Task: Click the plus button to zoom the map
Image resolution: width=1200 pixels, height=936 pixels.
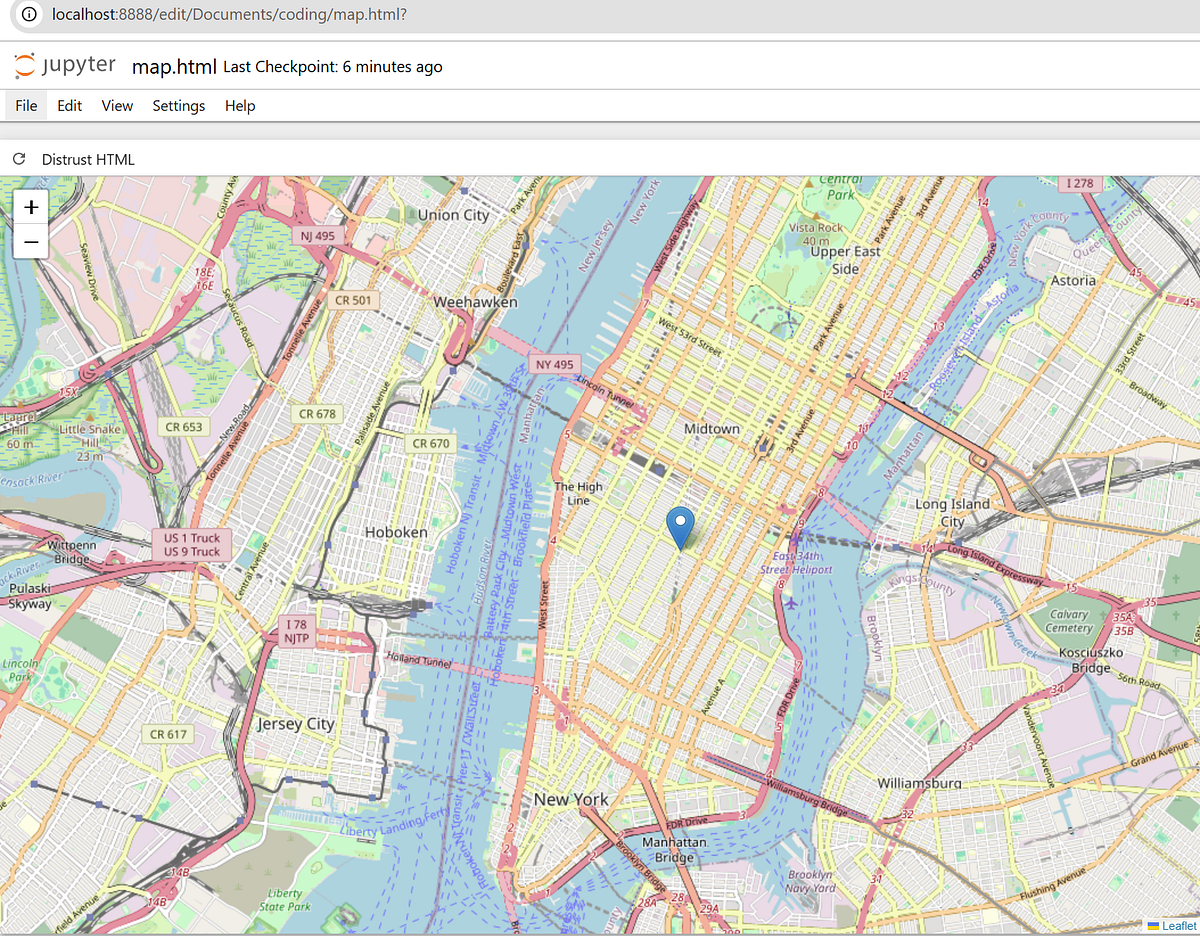Action: 31,207
